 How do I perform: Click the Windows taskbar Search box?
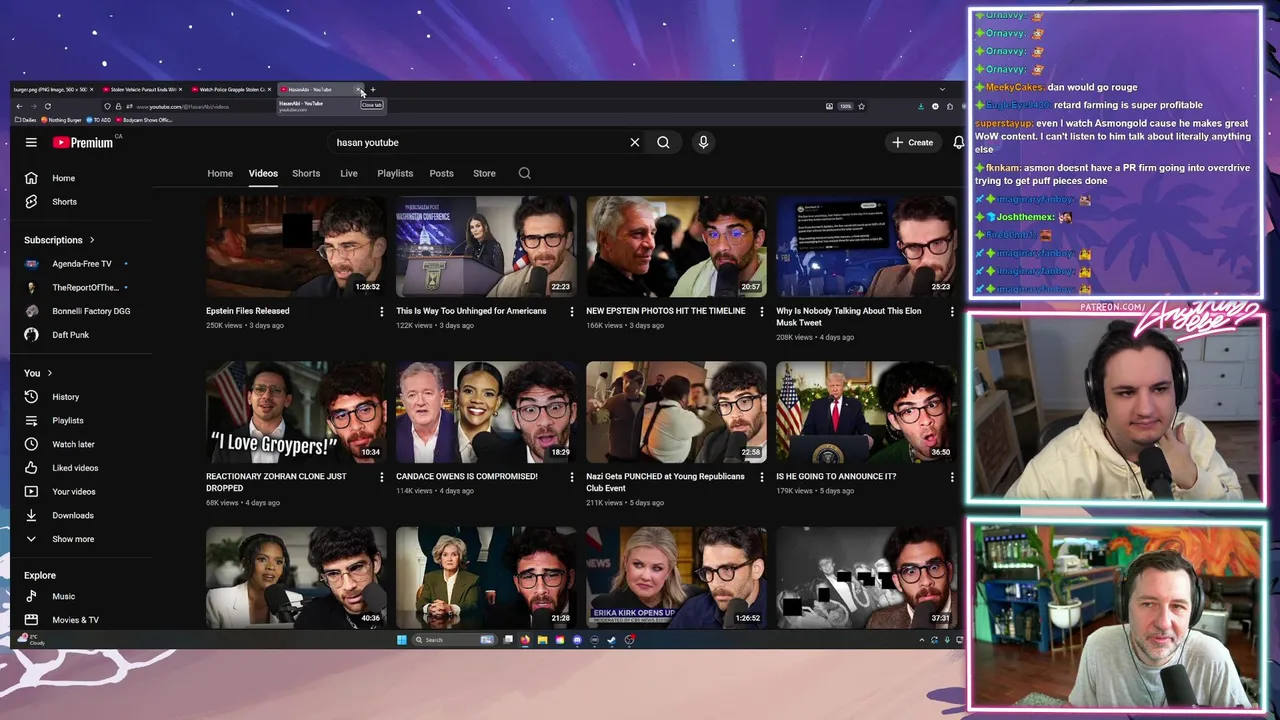tap(454, 640)
